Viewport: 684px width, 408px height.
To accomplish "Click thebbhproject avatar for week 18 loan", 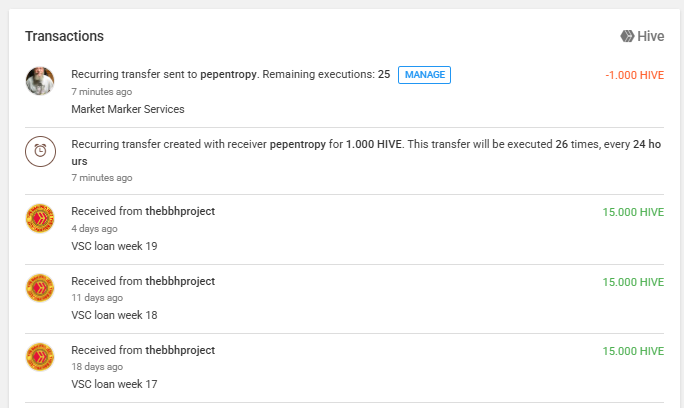I will pos(40,289).
